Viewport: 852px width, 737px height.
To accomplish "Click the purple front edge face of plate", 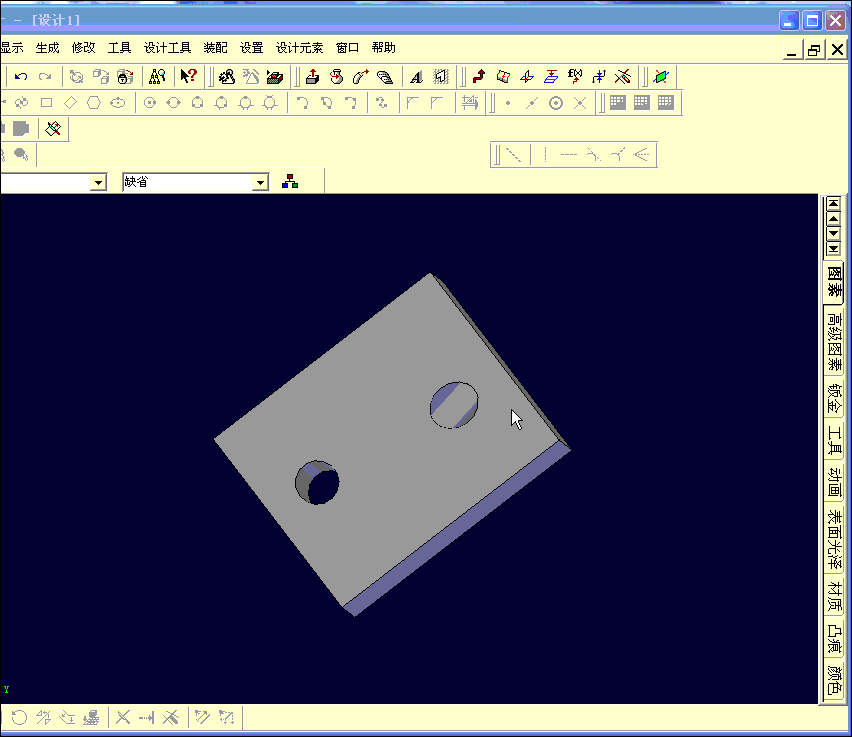I will click(x=456, y=529).
